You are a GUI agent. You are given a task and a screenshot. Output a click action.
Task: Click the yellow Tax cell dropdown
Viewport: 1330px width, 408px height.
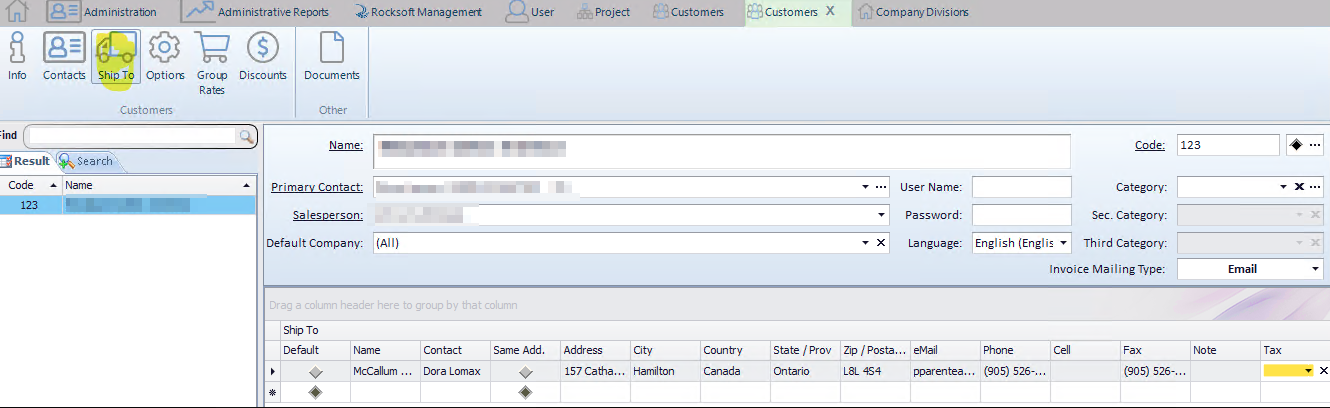click(x=1308, y=371)
